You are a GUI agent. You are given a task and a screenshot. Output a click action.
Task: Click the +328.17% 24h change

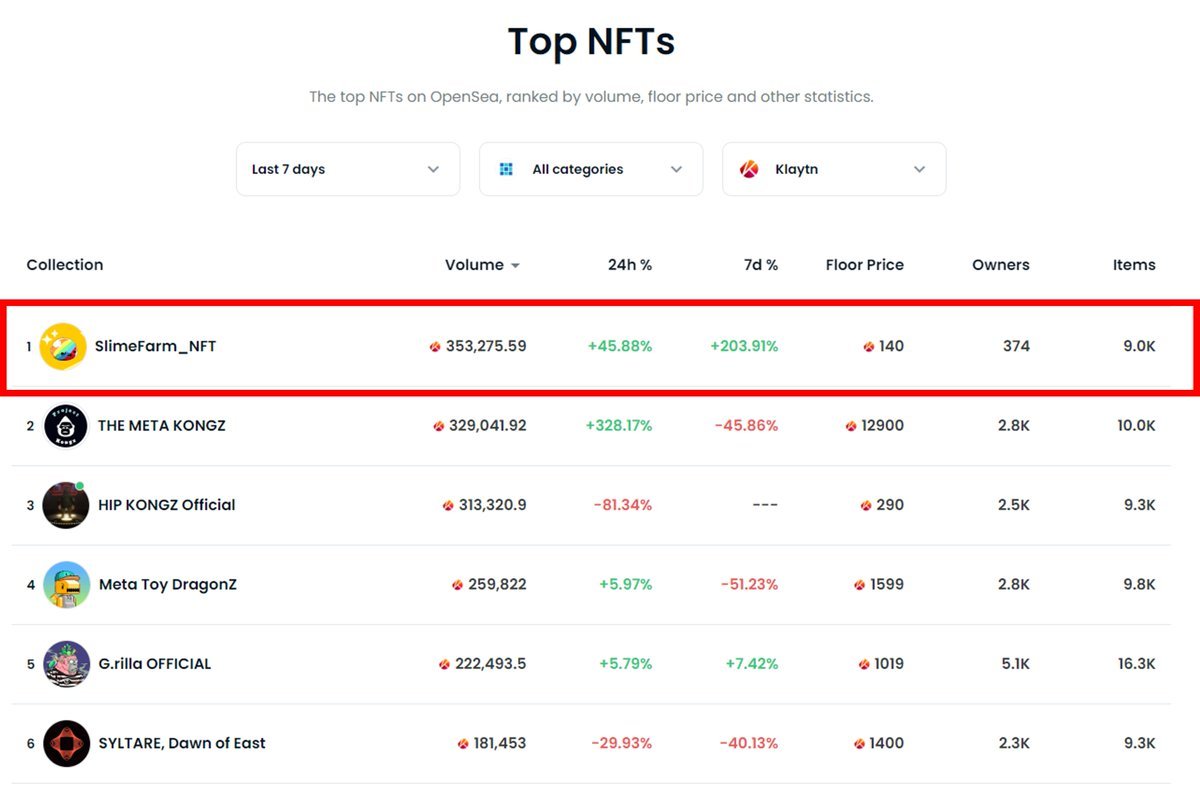[619, 425]
